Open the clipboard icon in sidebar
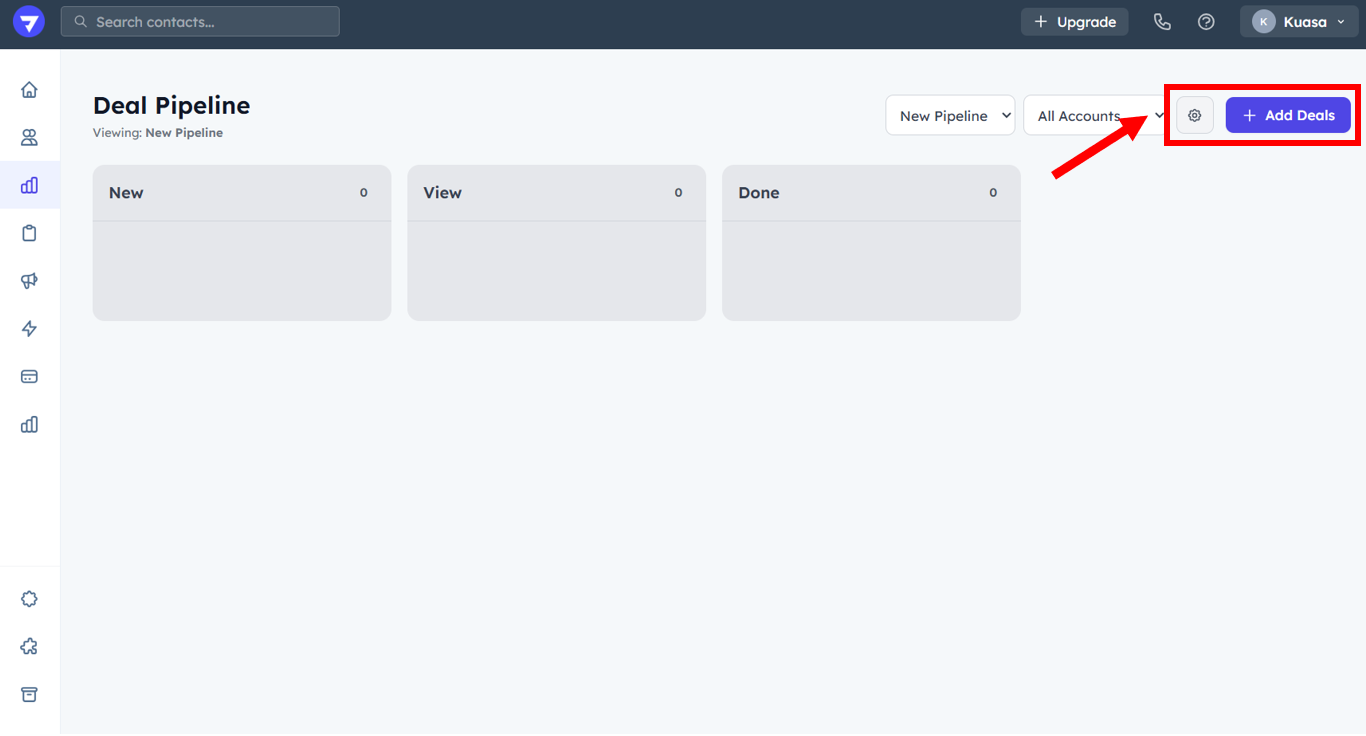This screenshot has height=736, width=1366. pyautogui.click(x=29, y=233)
